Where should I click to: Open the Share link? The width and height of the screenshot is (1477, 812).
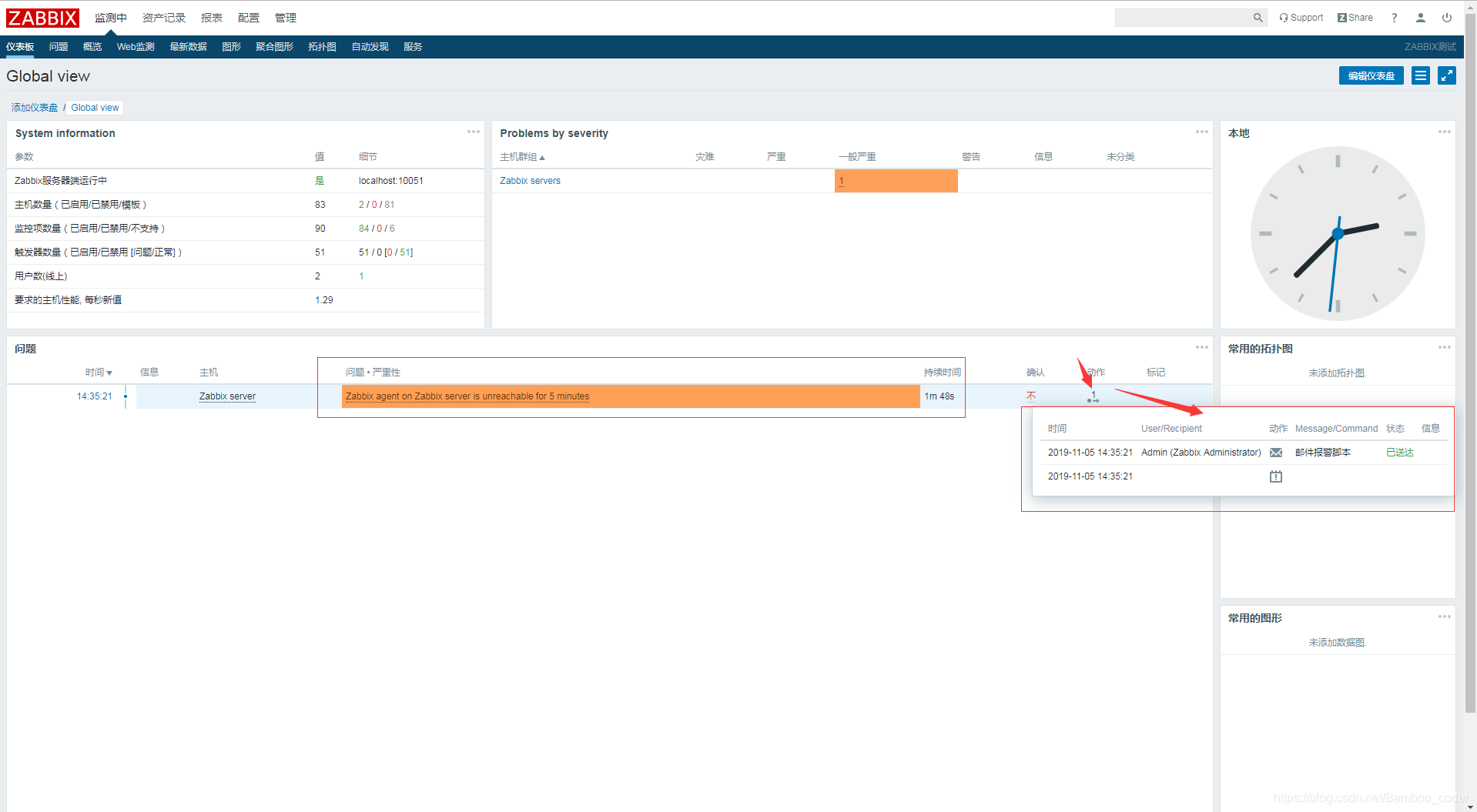[1355, 18]
